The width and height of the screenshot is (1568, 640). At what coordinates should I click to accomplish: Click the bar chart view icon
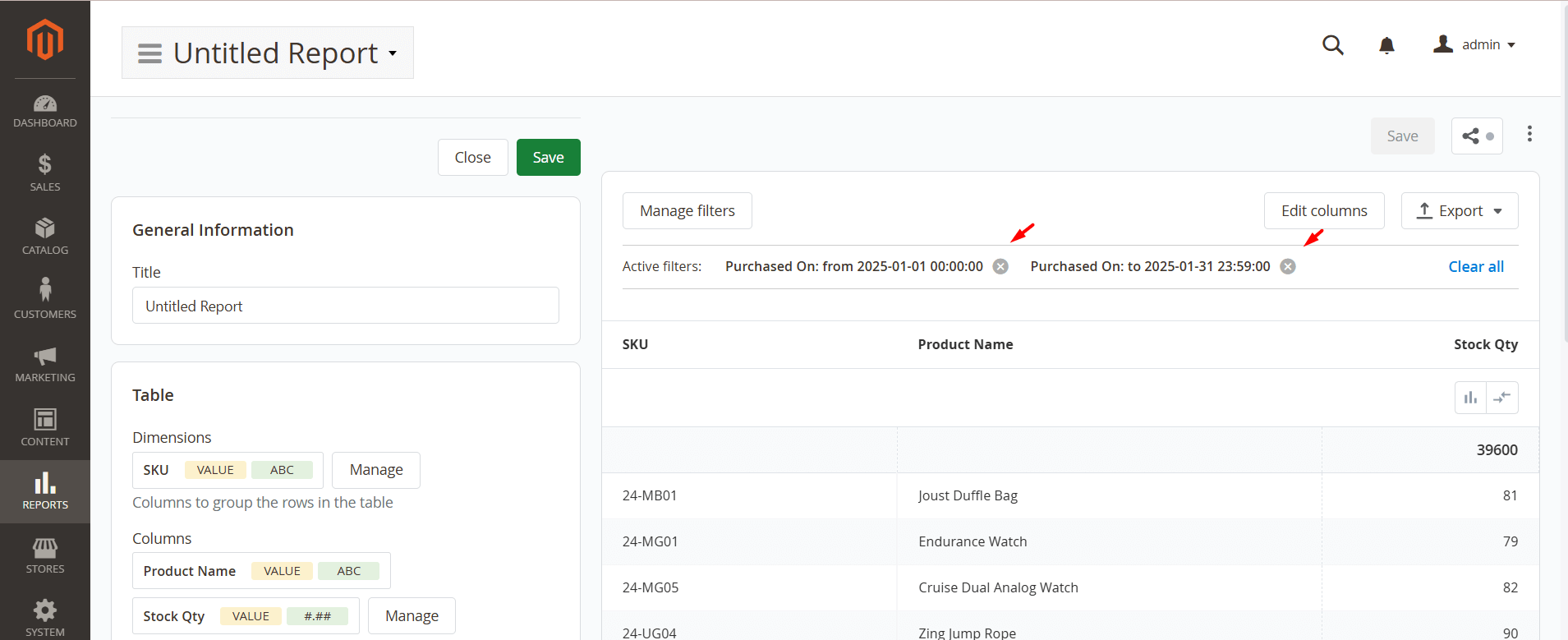(x=1470, y=398)
